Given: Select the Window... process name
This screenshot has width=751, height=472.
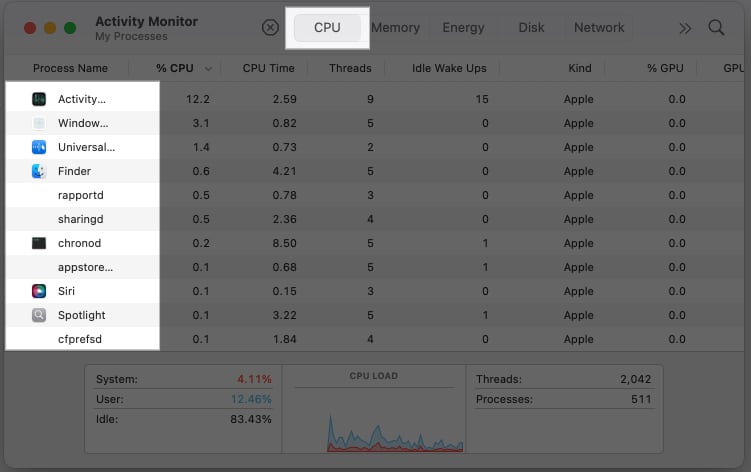Looking at the screenshot, I should (x=83, y=123).
